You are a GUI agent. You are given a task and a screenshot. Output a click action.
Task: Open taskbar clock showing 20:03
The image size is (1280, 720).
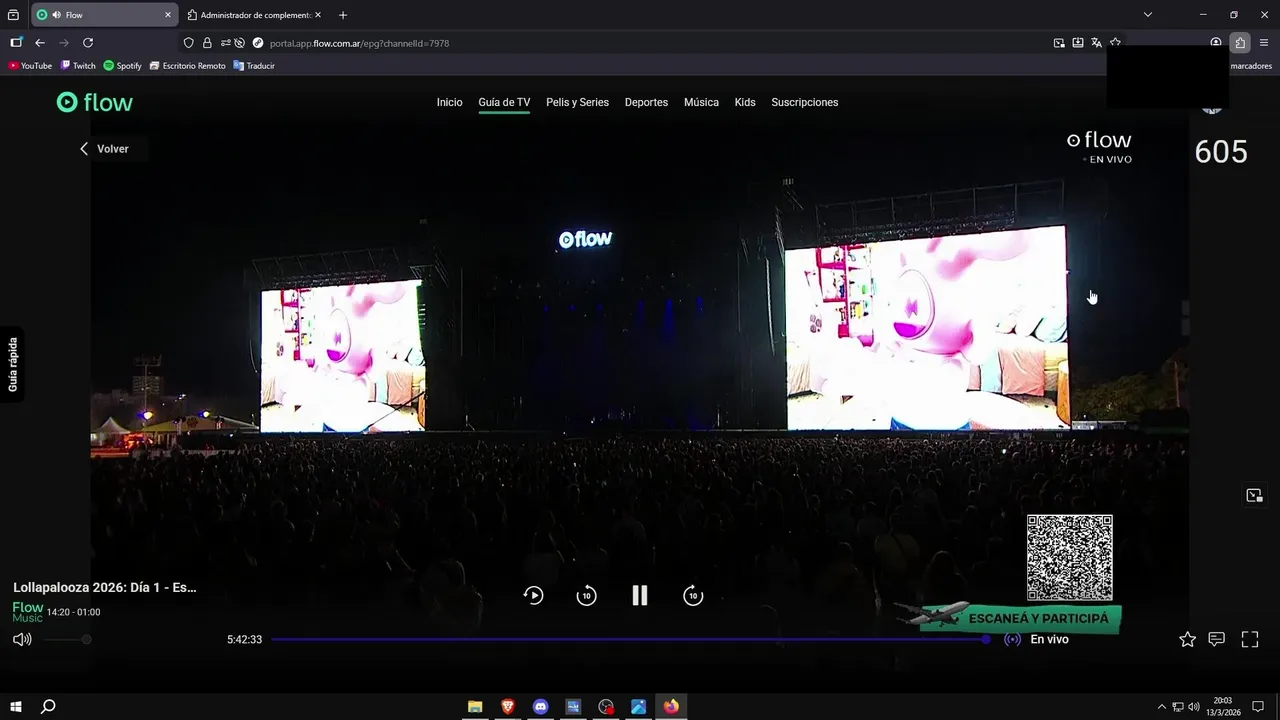(1223, 707)
